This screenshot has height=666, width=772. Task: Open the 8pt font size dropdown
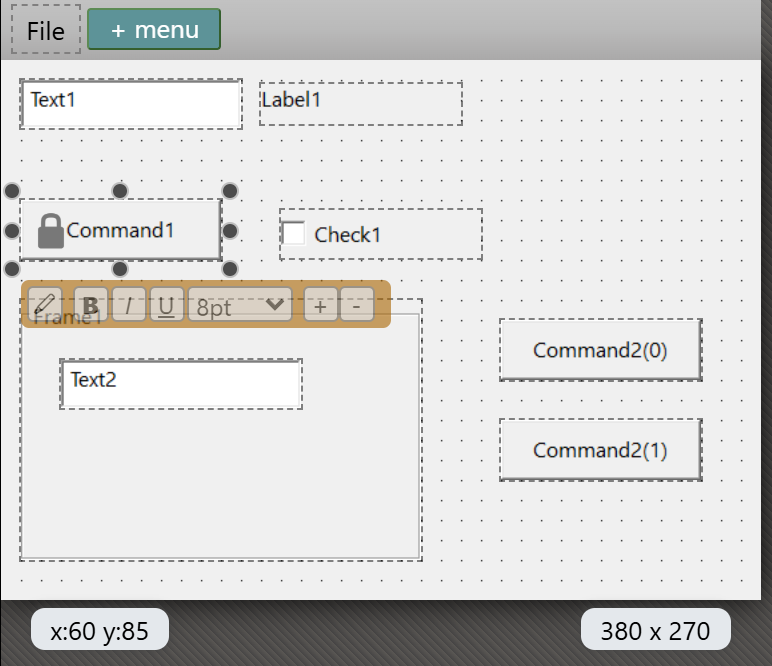coord(240,305)
